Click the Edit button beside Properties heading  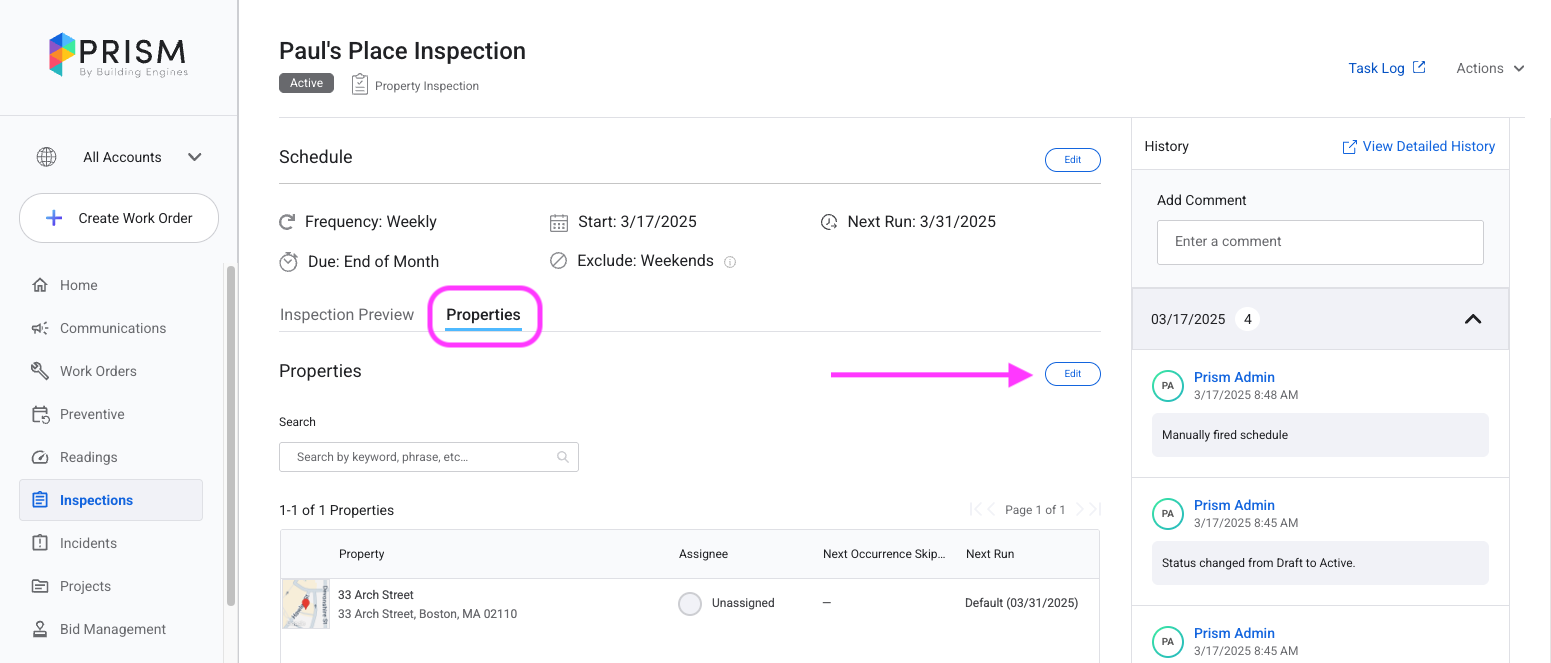pyautogui.click(x=1072, y=374)
